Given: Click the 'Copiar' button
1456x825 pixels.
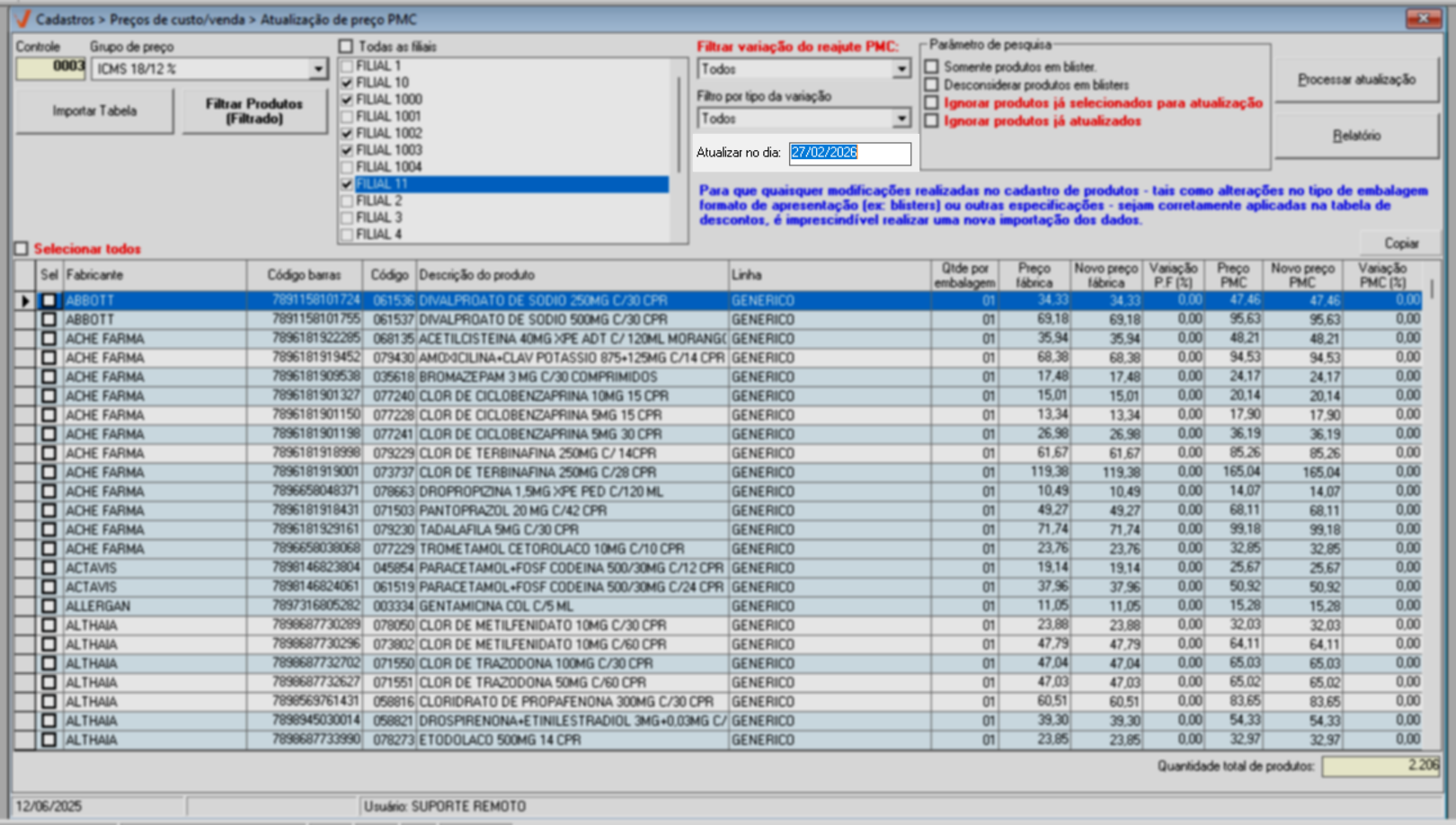Looking at the screenshot, I should pyautogui.click(x=1400, y=244).
